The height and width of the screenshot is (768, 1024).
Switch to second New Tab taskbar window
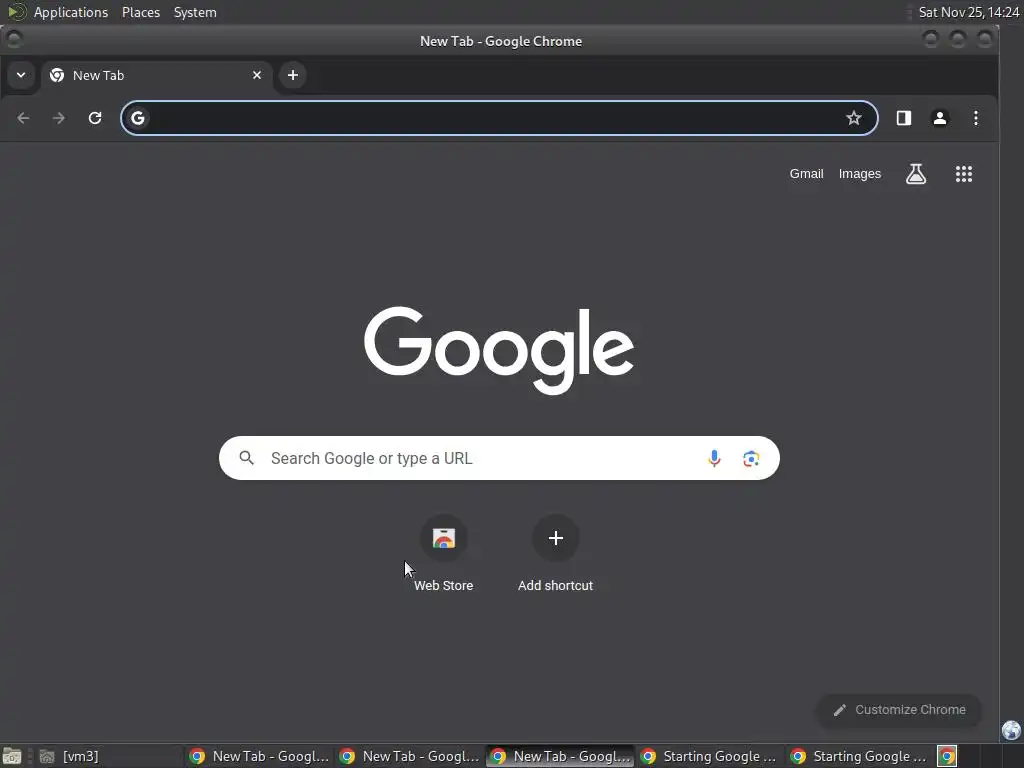coord(409,756)
